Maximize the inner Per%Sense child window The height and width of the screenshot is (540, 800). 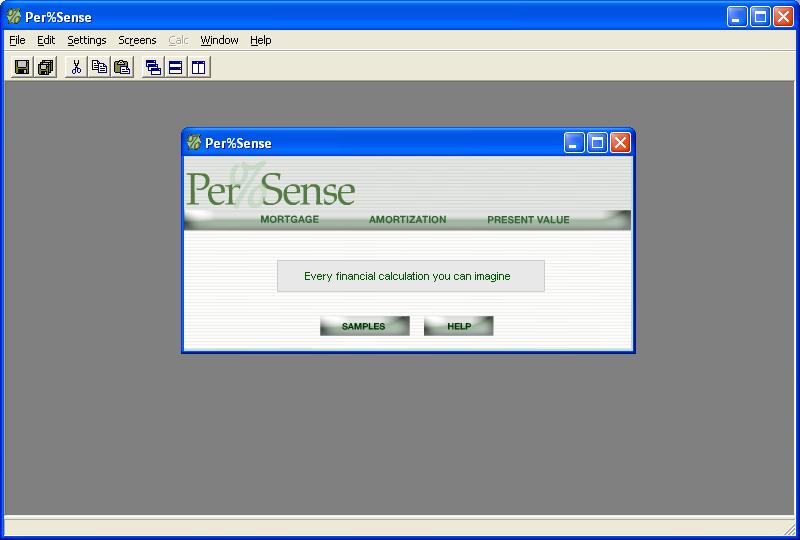[597, 143]
